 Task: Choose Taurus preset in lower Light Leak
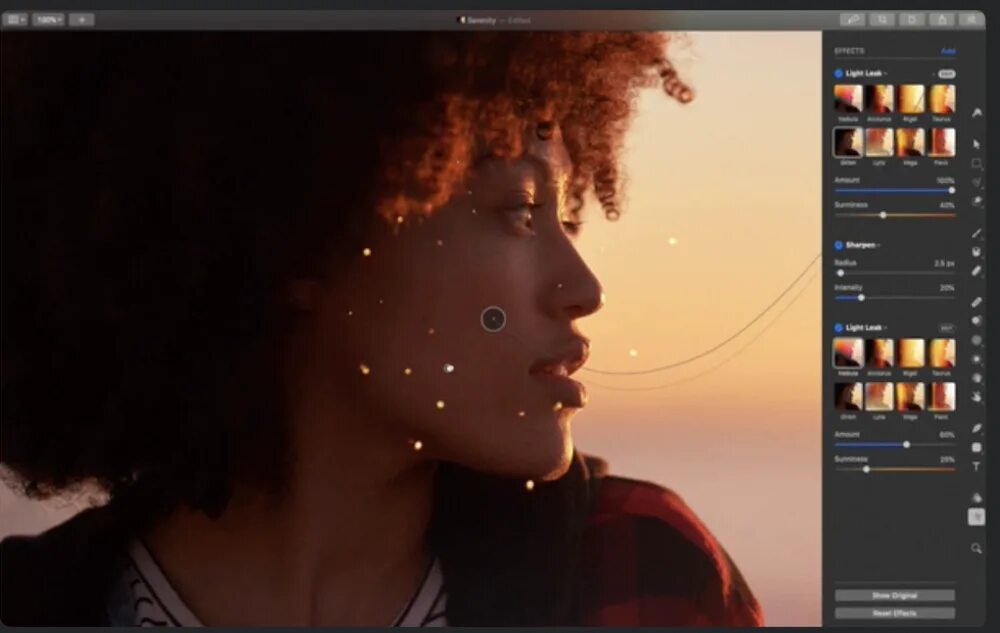[942, 353]
